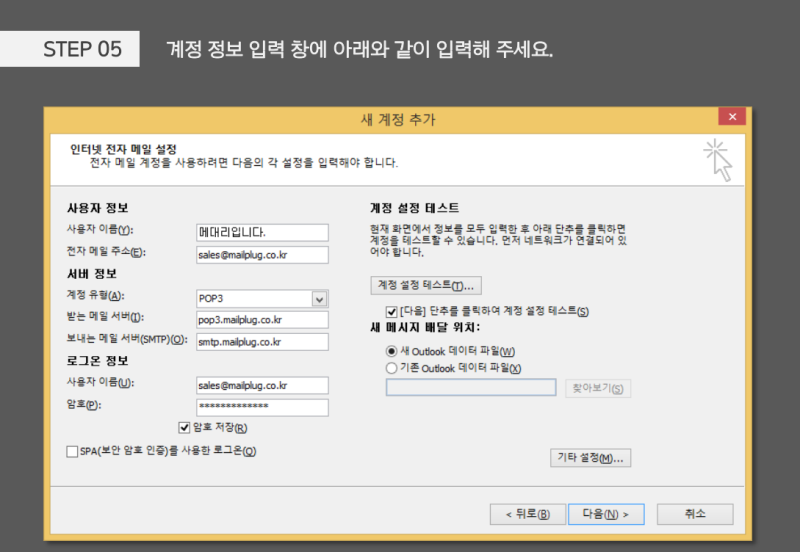Click the 암호(P) password field
This screenshot has width=800, height=552.
pos(262,407)
